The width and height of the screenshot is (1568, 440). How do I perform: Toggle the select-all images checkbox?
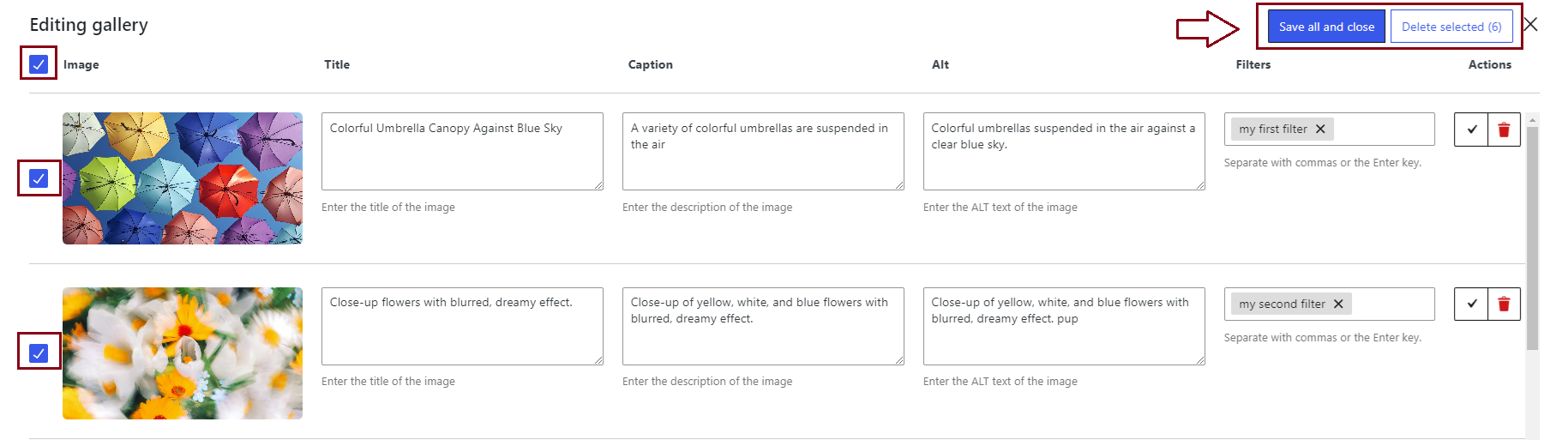[x=39, y=64]
